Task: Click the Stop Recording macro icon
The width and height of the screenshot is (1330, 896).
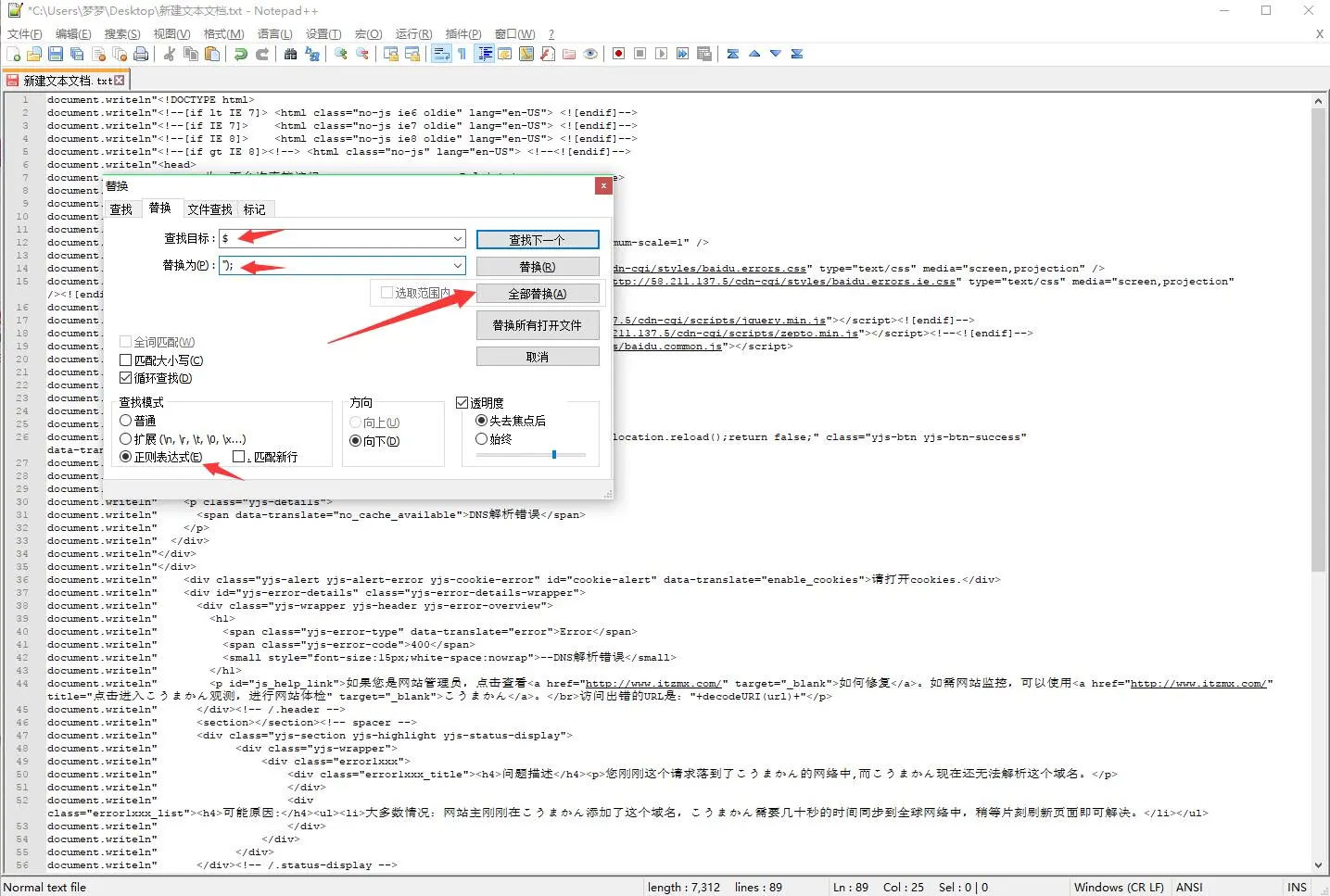Action: (640, 54)
